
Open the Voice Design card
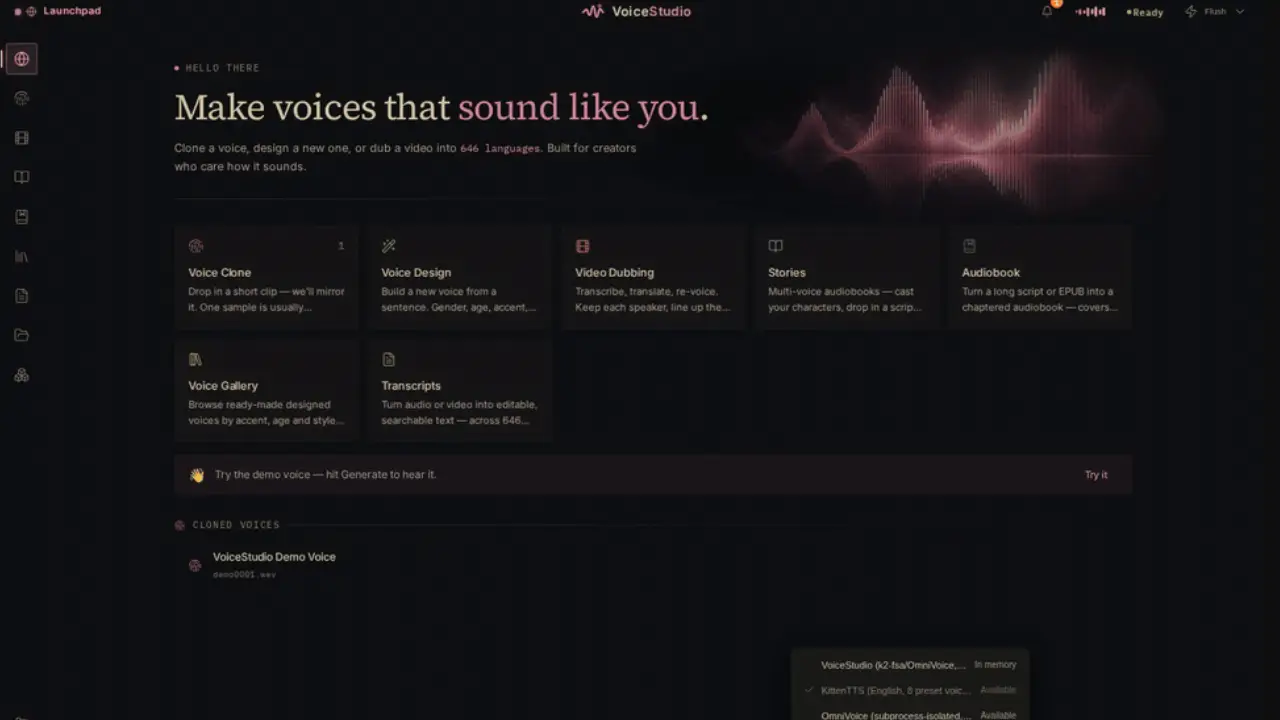click(459, 276)
